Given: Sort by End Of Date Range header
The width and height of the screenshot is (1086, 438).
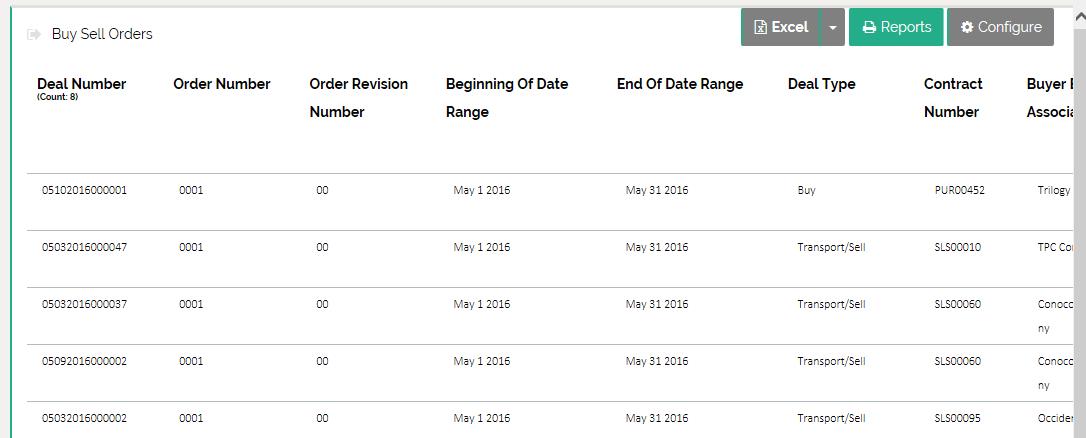Looking at the screenshot, I should (679, 84).
